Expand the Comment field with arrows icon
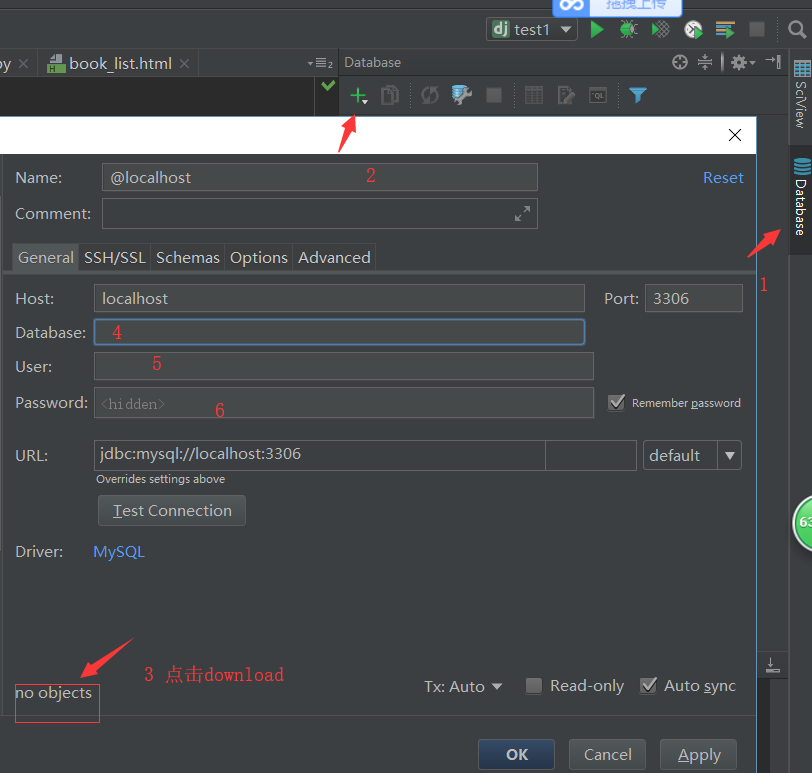The image size is (812, 773). [x=522, y=213]
